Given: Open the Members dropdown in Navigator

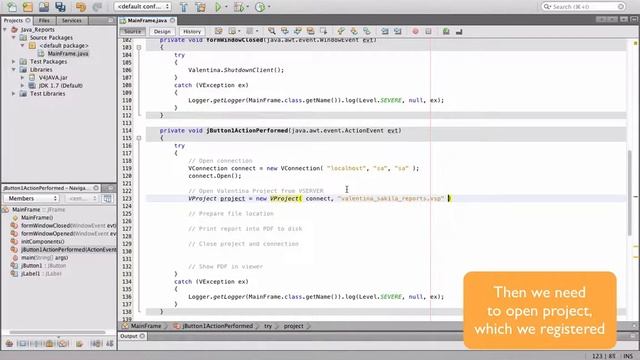Looking at the screenshot, I should coord(32,198).
